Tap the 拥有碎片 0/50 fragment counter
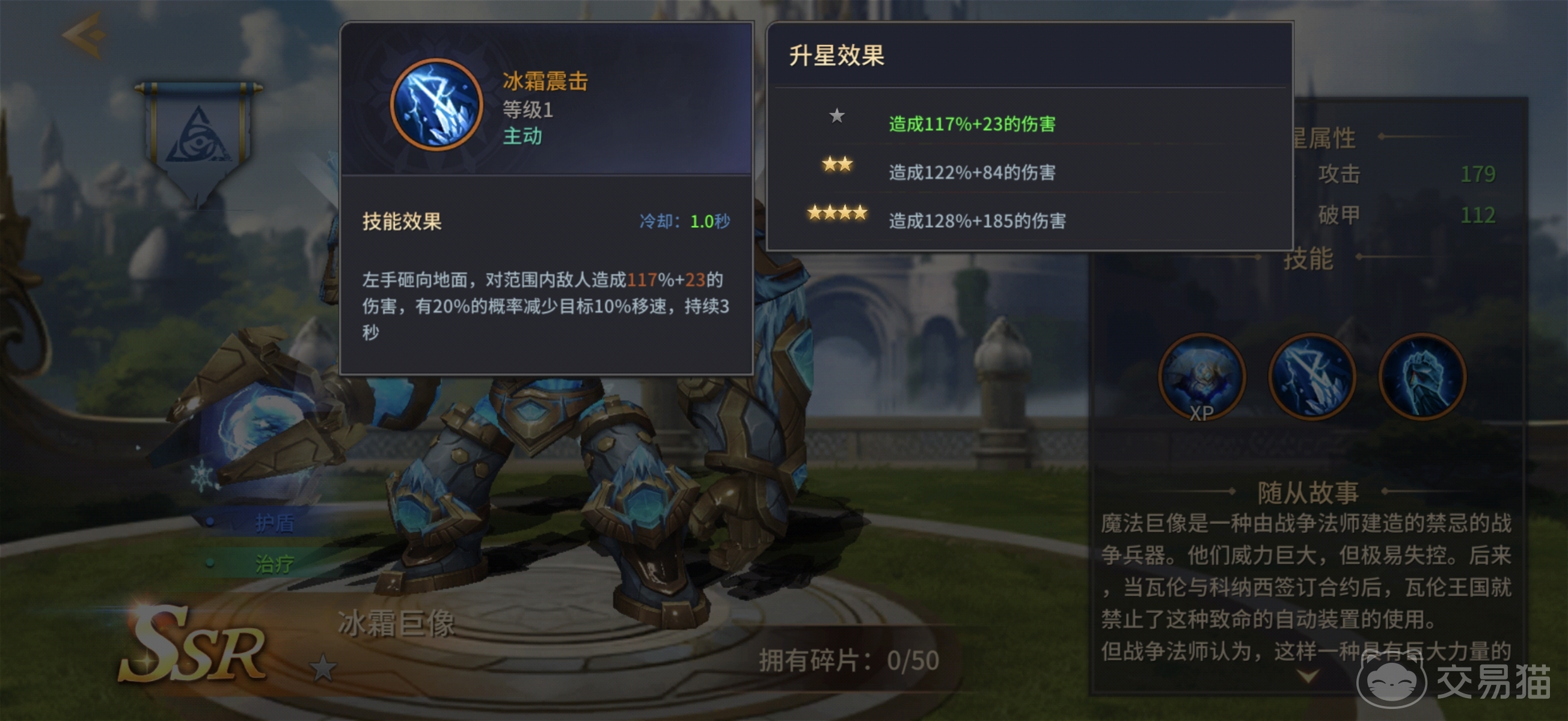The width and height of the screenshot is (1568, 721). coord(848,660)
